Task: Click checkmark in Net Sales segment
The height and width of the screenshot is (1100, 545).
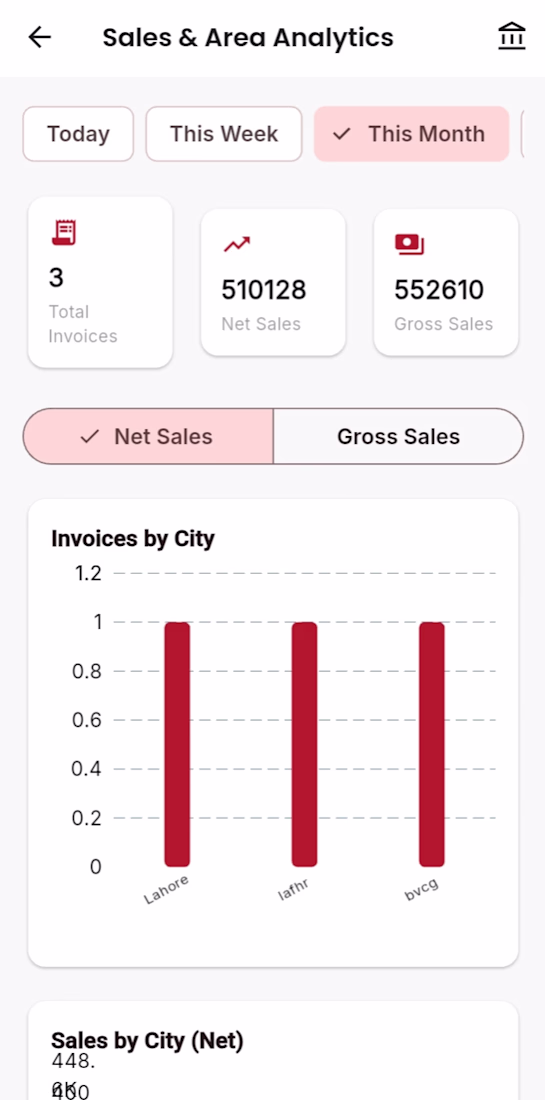Action: (89, 436)
